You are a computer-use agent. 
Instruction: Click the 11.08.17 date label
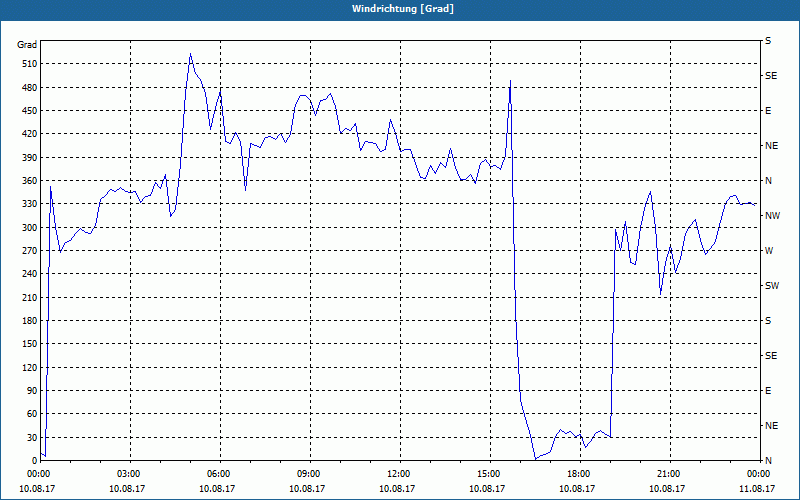pos(757,489)
